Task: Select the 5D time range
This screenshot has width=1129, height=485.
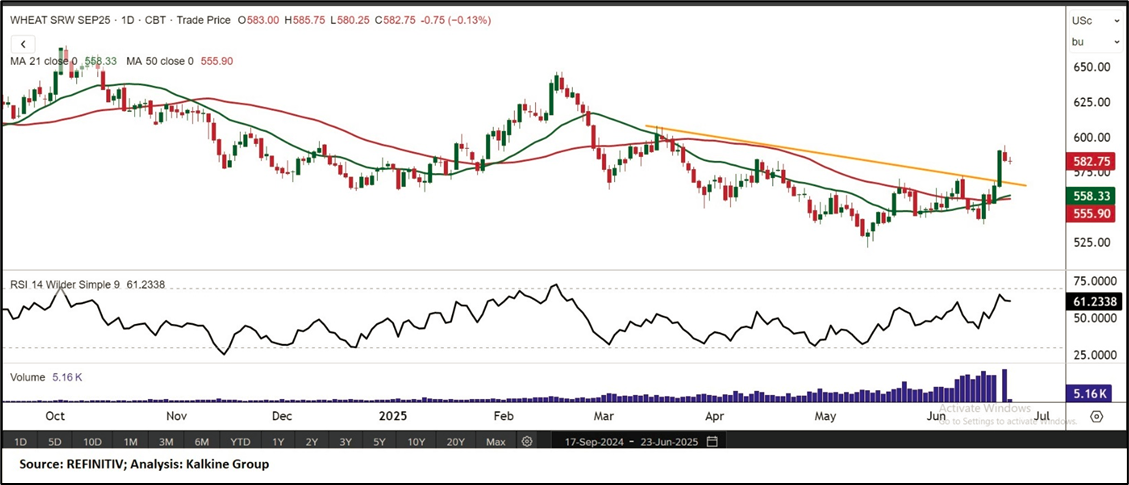Action: [55, 441]
